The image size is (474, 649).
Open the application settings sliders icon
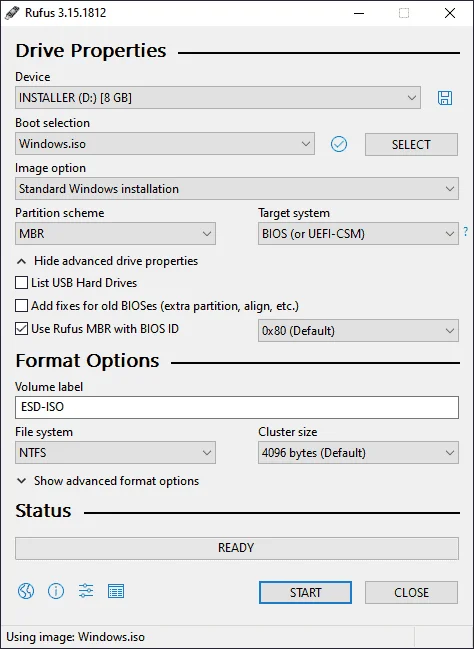[x=86, y=591]
